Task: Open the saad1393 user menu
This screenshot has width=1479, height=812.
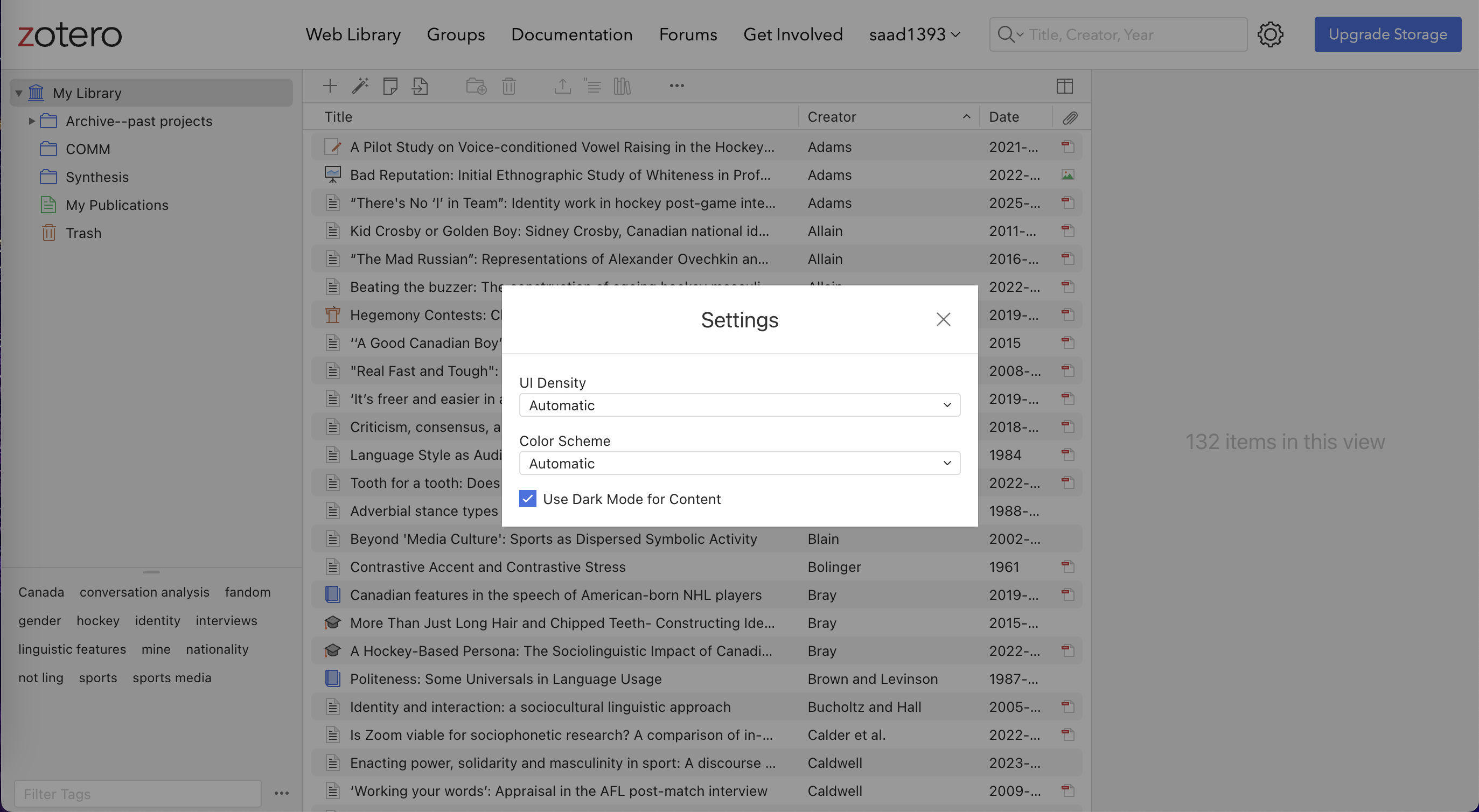Action: pos(914,34)
